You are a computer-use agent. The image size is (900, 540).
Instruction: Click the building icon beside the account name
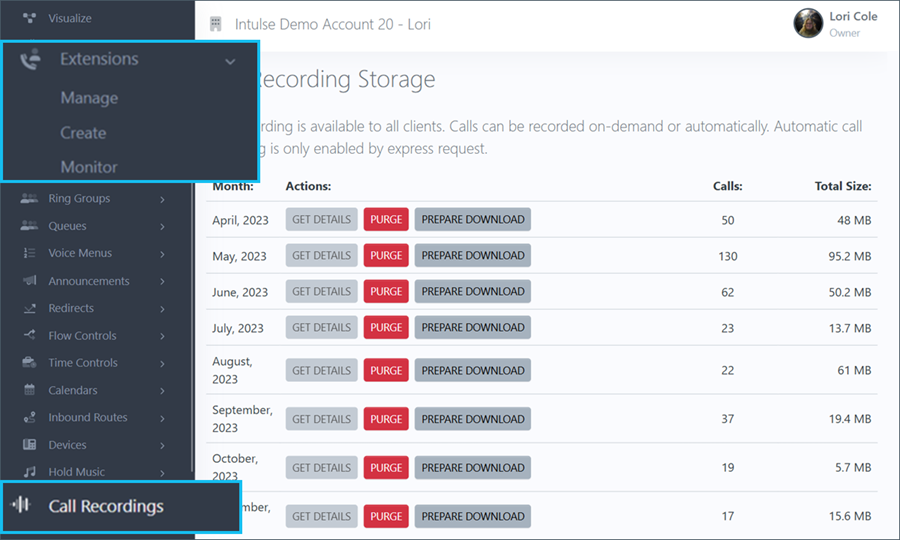point(215,24)
